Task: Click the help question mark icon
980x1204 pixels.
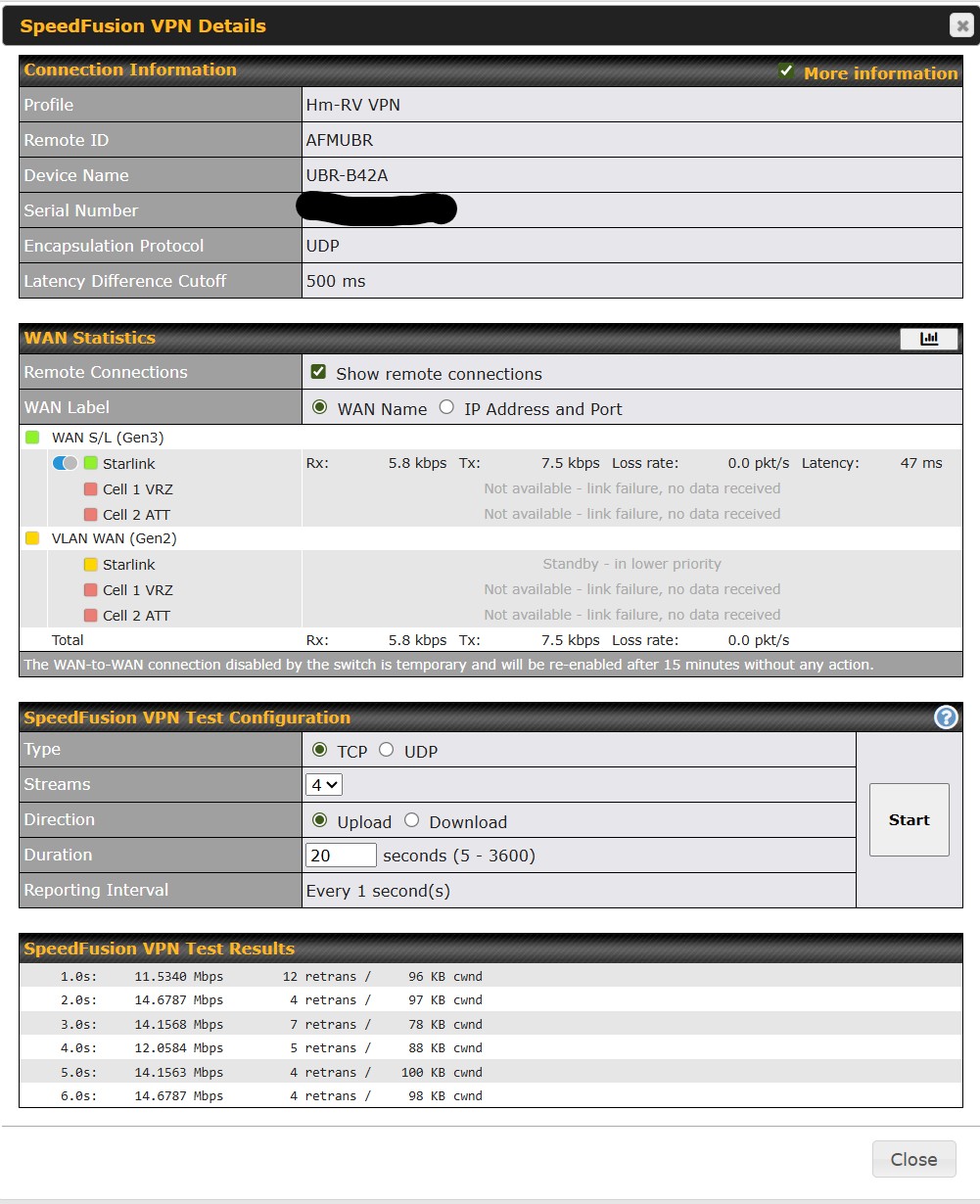Action: [x=946, y=718]
